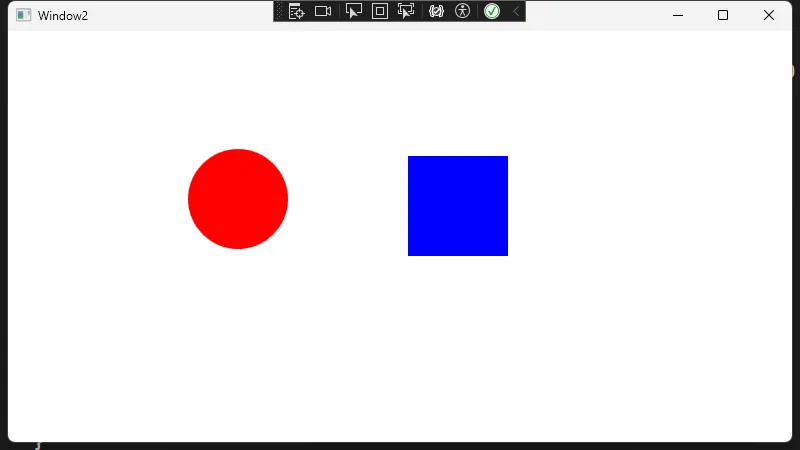Click empty title bar right of debug toolbar
Screen dimensions: 800x450
click(590, 15)
